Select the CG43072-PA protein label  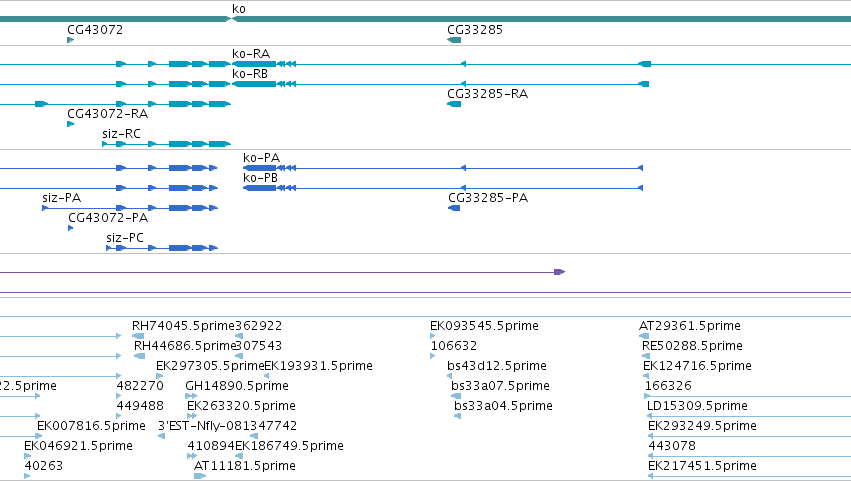(108, 218)
